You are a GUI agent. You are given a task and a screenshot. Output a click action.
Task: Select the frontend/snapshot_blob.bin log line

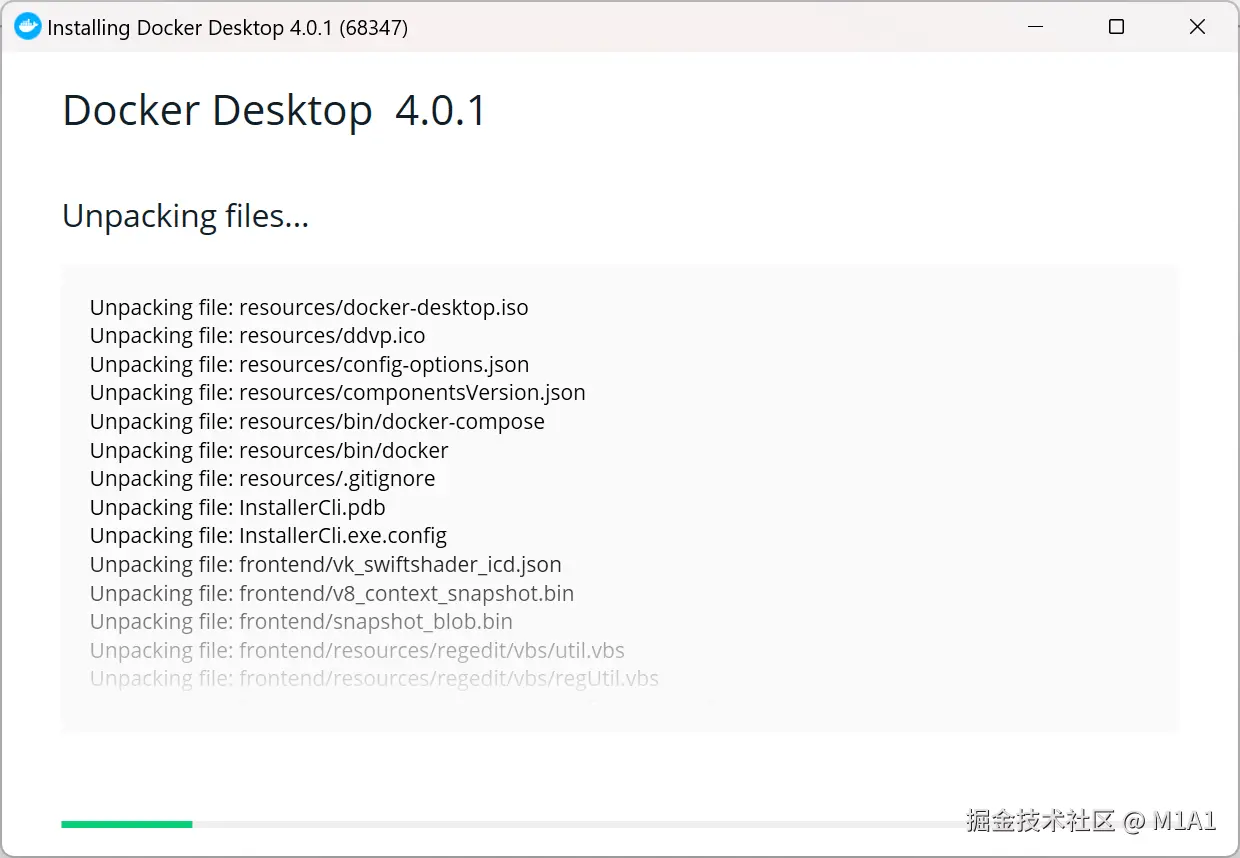click(301, 622)
